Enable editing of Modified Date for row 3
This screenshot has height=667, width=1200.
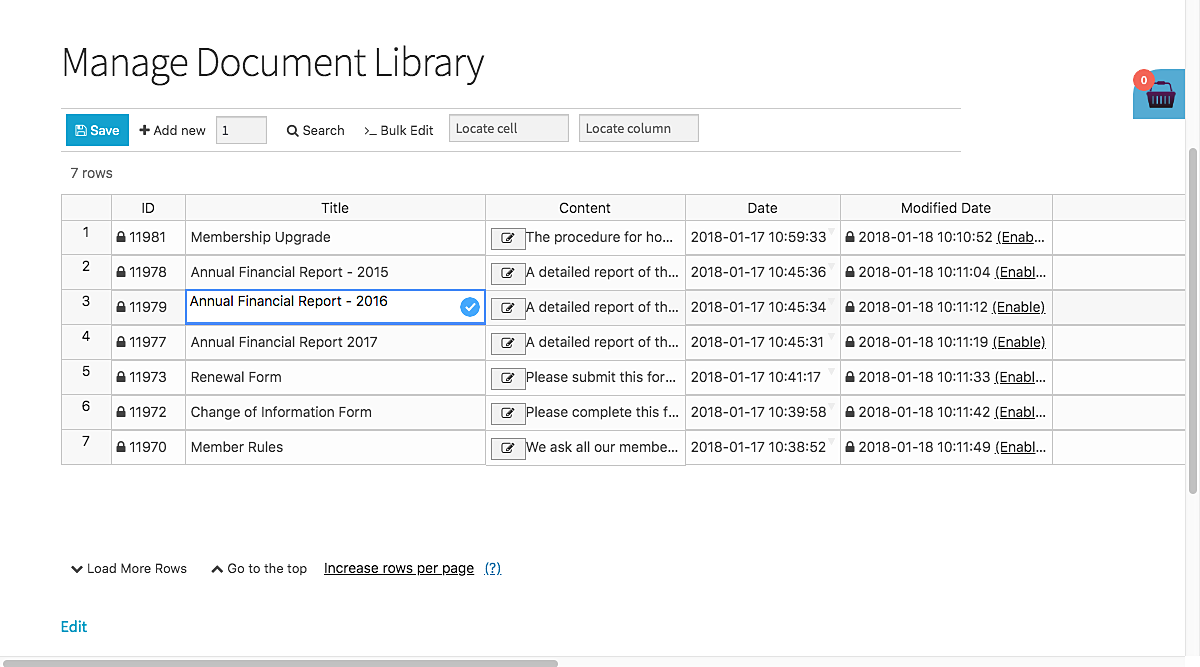pos(1018,307)
